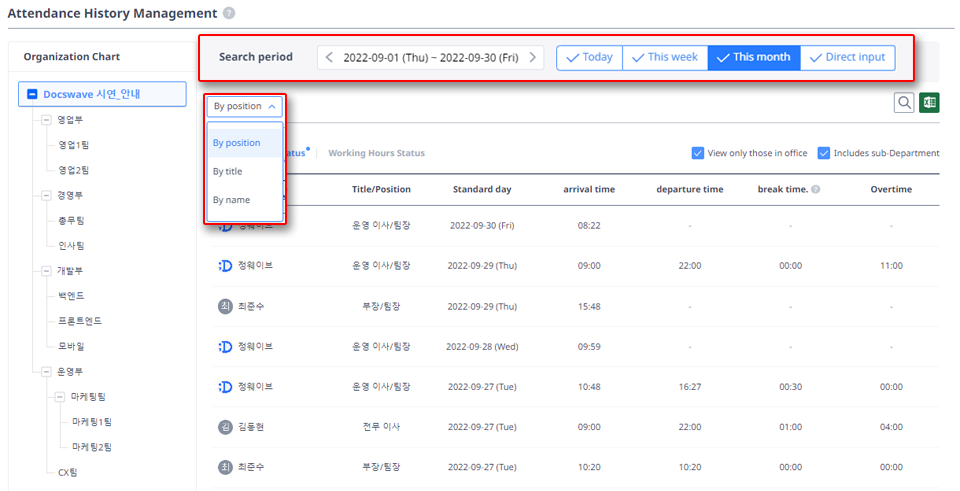Click Docswave logo in 2022-09-29 22:00 row
This screenshot has width=960, height=491.
(225, 266)
